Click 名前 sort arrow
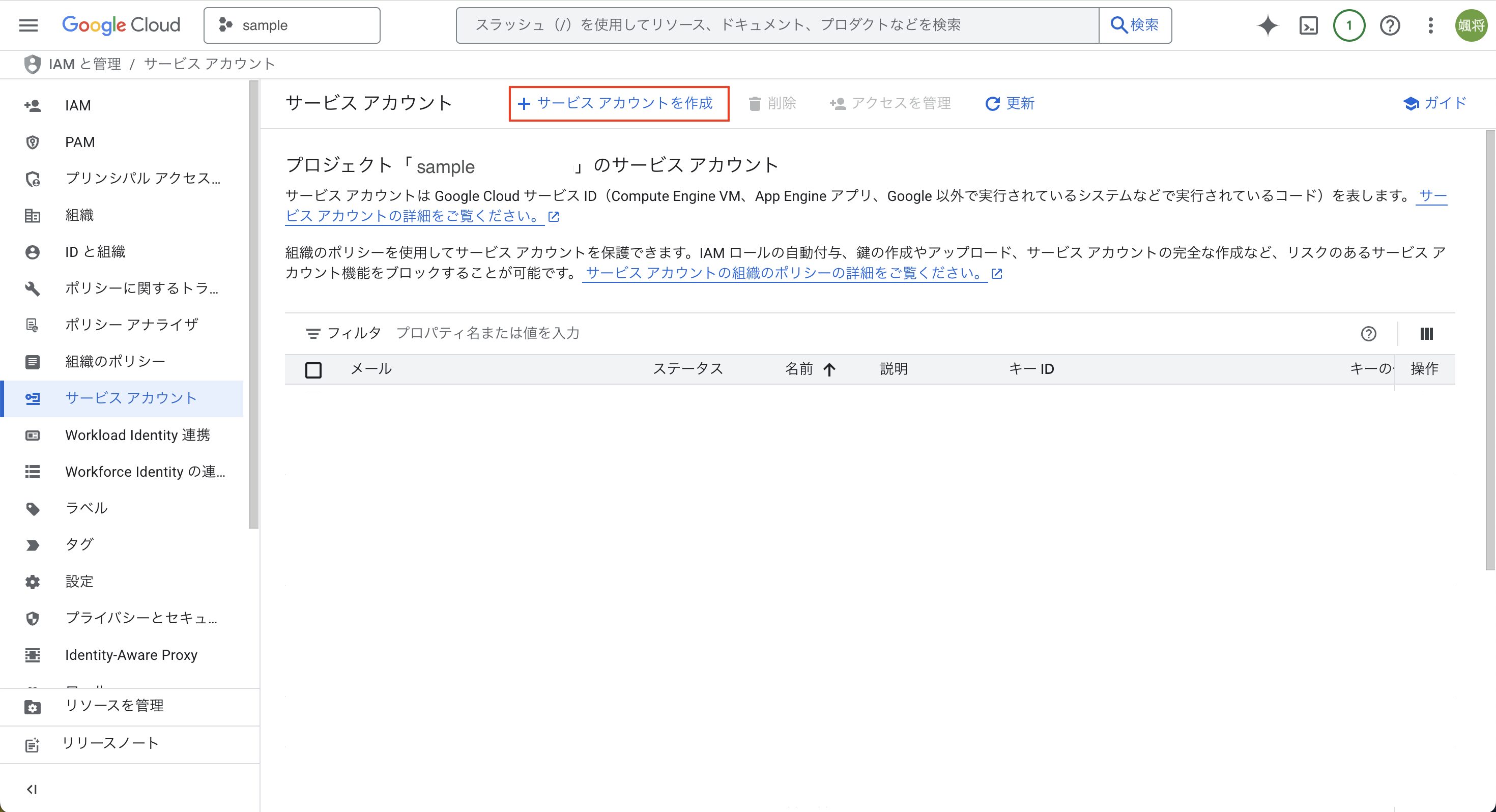 (x=829, y=369)
